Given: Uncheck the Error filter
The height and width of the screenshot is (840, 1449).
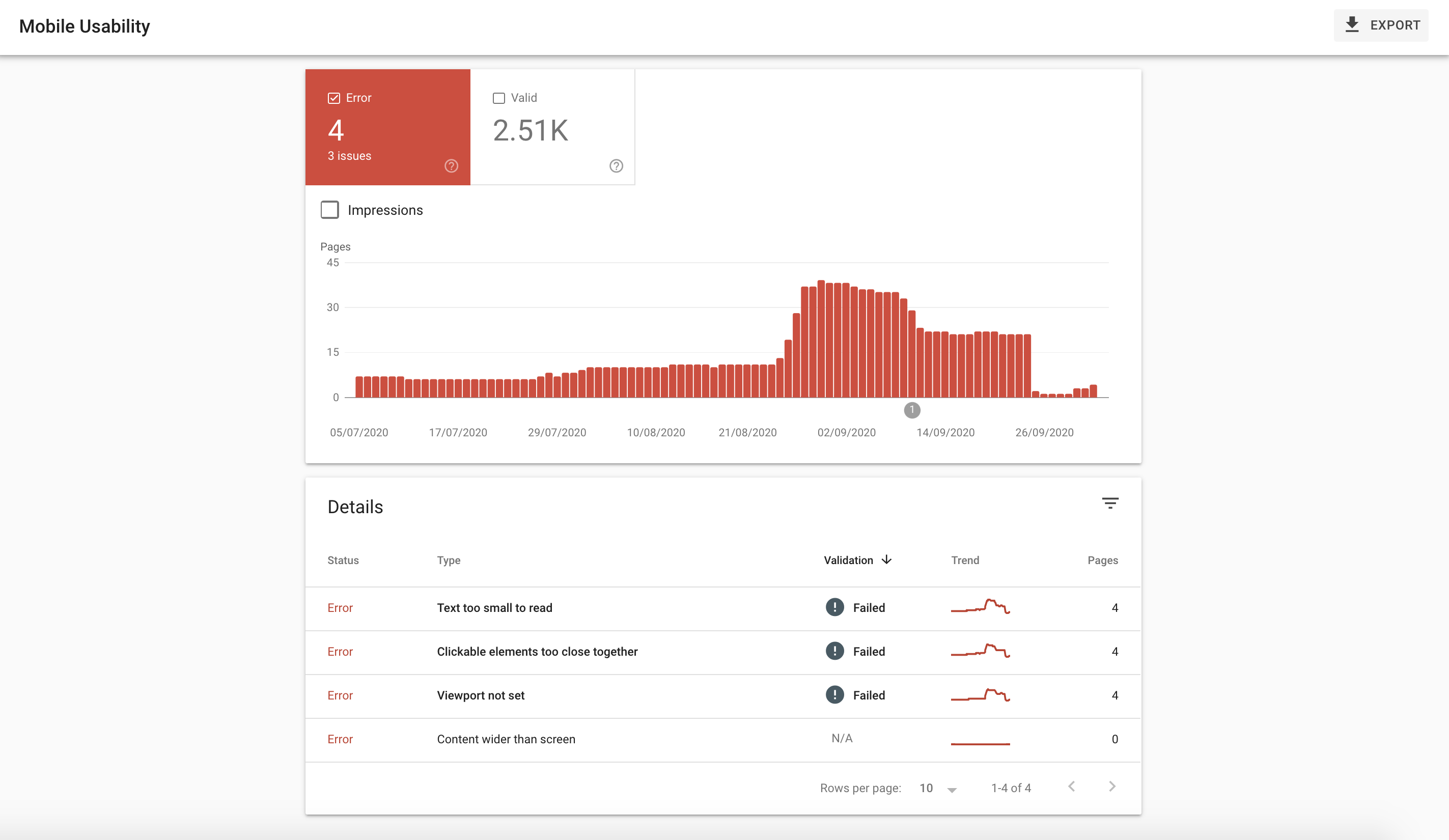Looking at the screenshot, I should tap(333, 98).
